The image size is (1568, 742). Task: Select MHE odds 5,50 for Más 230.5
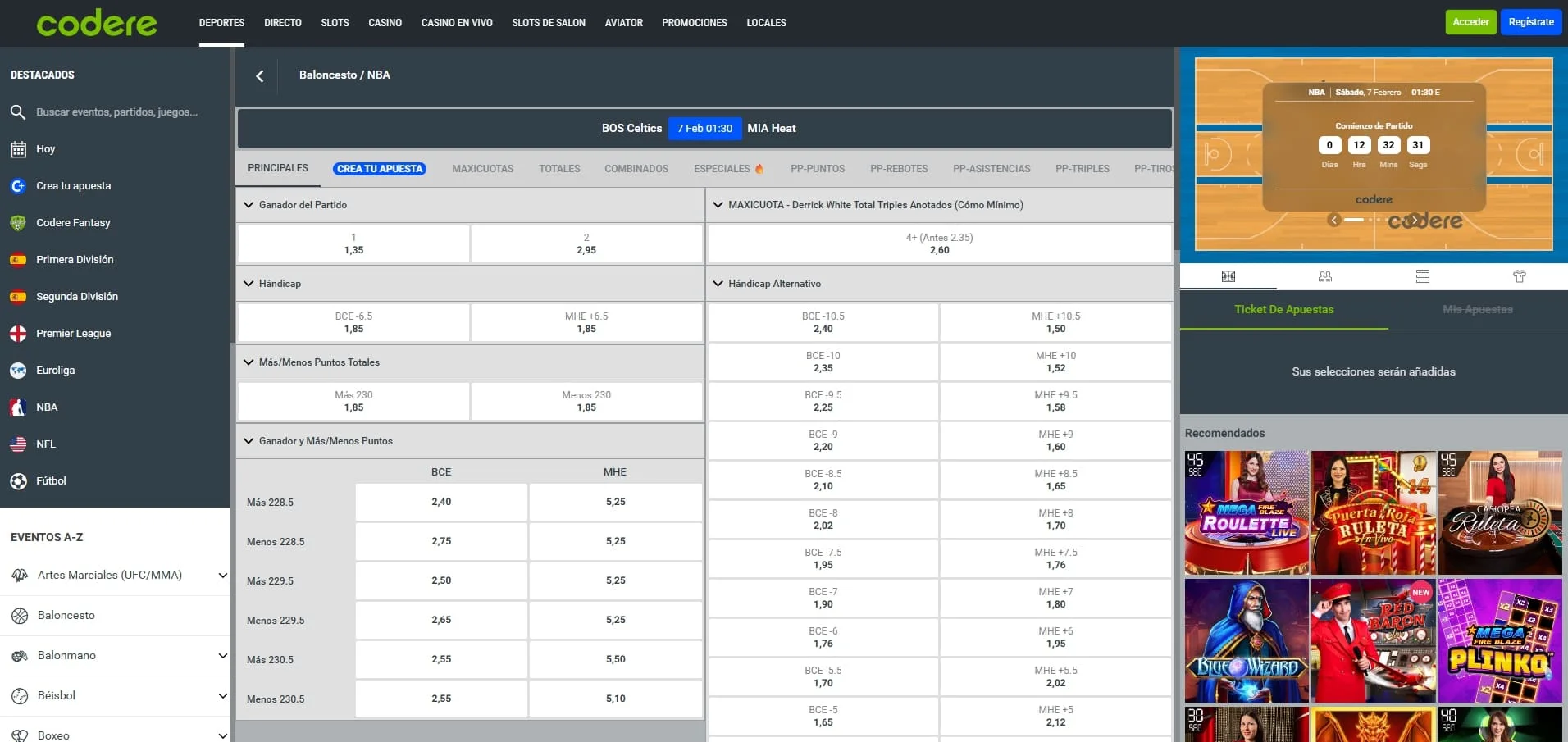[616, 659]
